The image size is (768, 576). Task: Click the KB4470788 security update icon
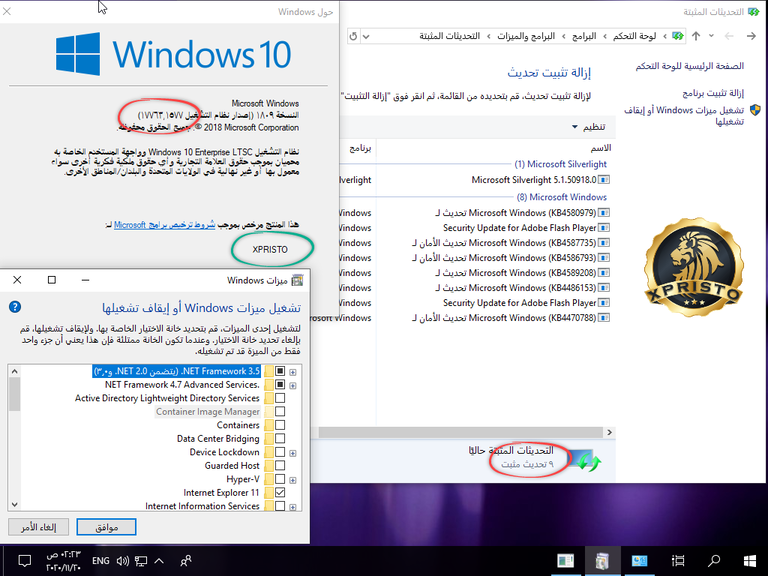click(604, 318)
